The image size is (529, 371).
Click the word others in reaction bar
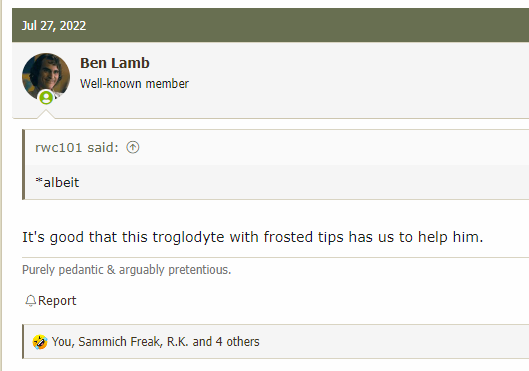pos(243,342)
